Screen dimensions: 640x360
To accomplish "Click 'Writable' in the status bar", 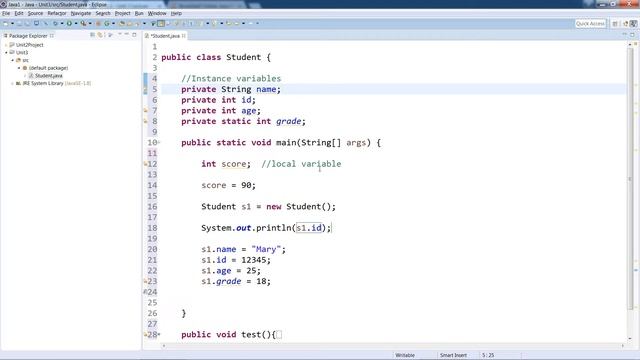I will (x=405, y=355).
